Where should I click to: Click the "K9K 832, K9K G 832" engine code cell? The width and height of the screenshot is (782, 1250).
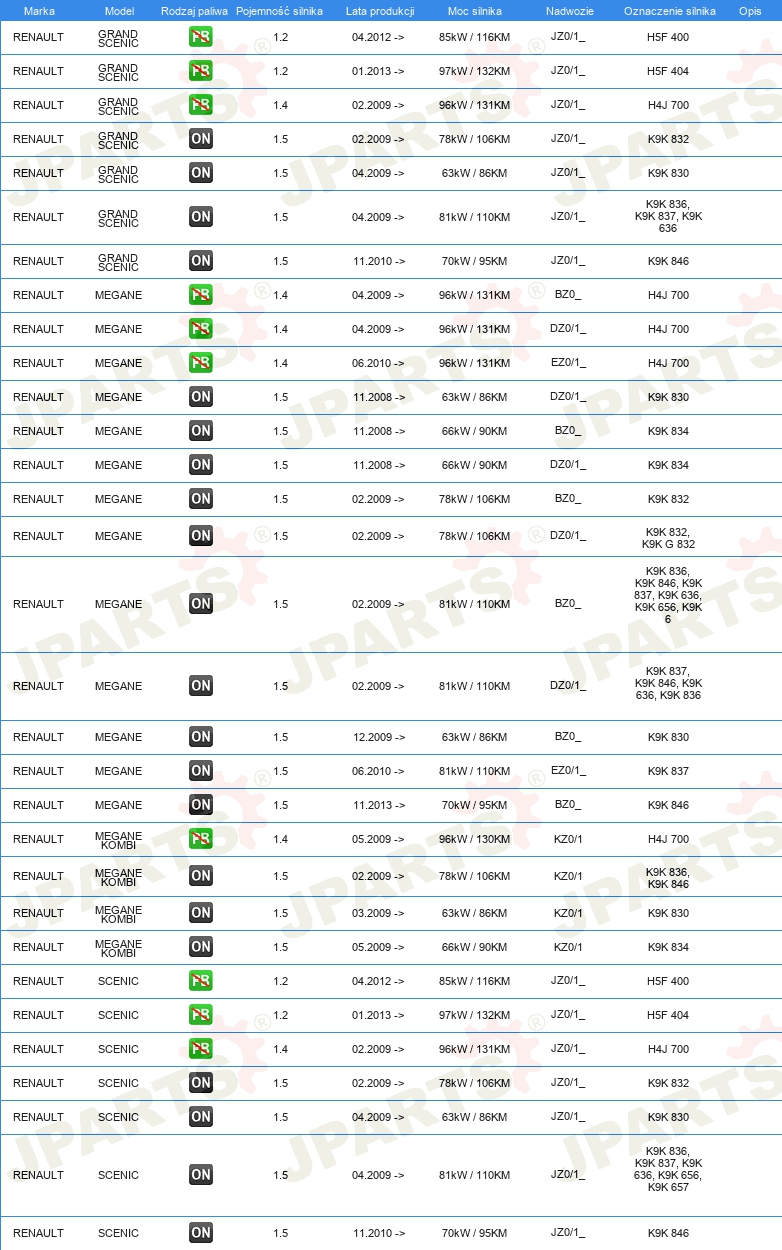(x=668, y=538)
